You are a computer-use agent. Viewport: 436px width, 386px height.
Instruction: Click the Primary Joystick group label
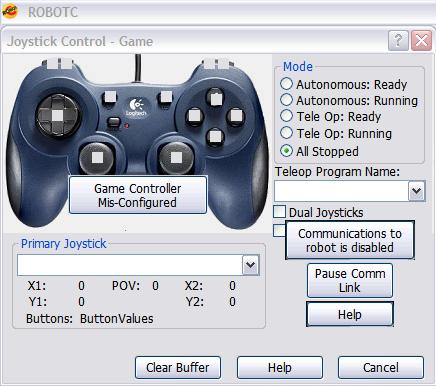63,244
